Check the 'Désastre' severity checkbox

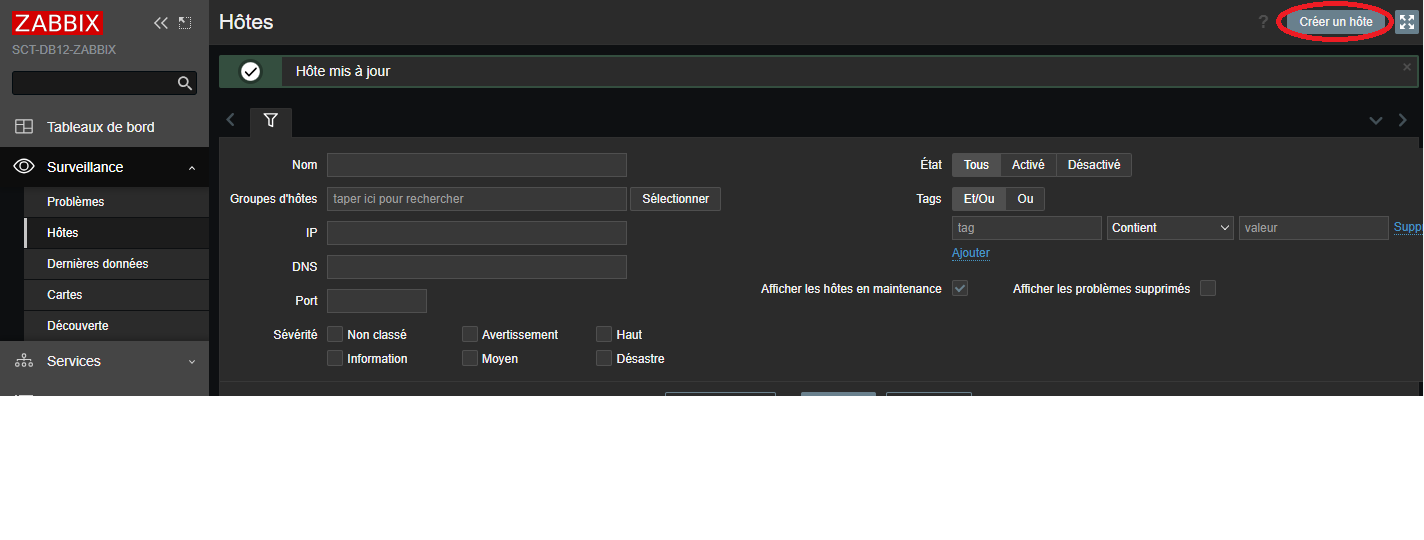604,358
